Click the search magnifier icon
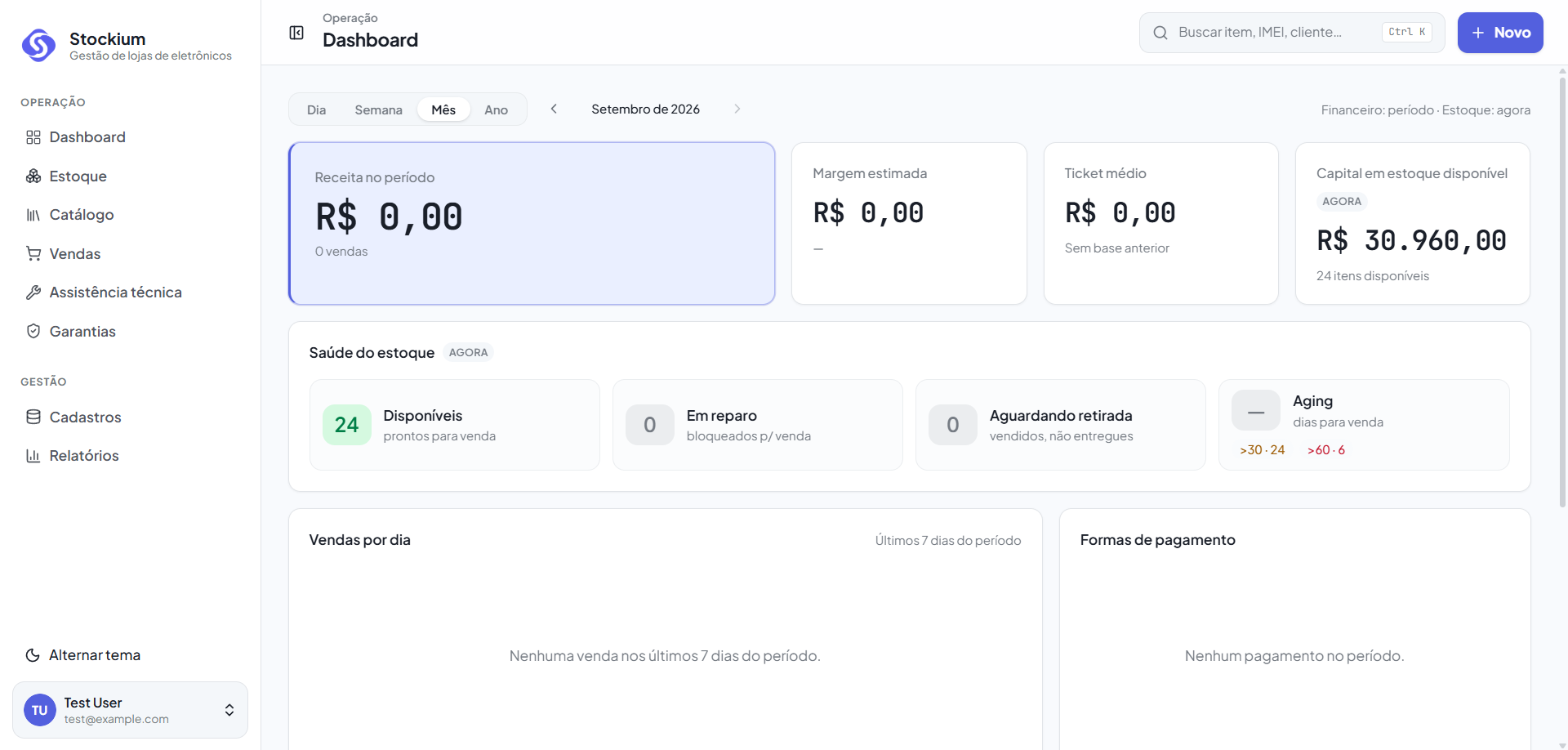Image resolution: width=1568 pixels, height=750 pixels. [1160, 33]
